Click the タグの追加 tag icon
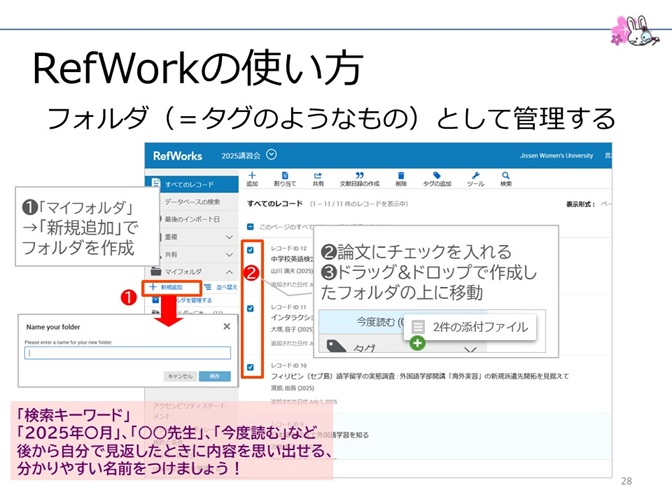Viewport: 672px width, 504px height. [x=437, y=175]
